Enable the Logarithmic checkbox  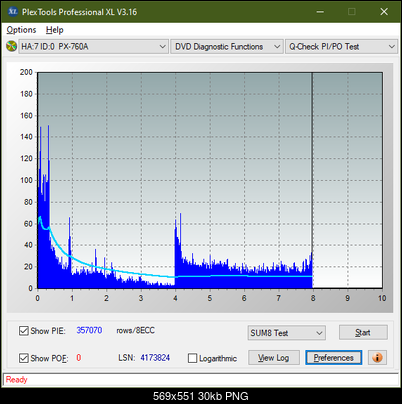click(192, 358)
